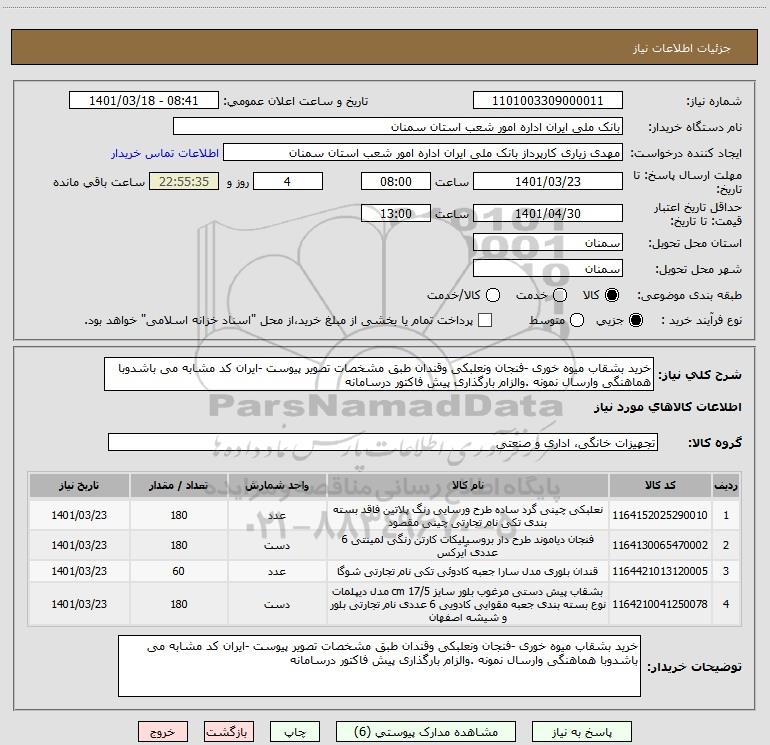Click the چاپ print button
This screenshot has height=745, width=770.
[x=295, y=732]
